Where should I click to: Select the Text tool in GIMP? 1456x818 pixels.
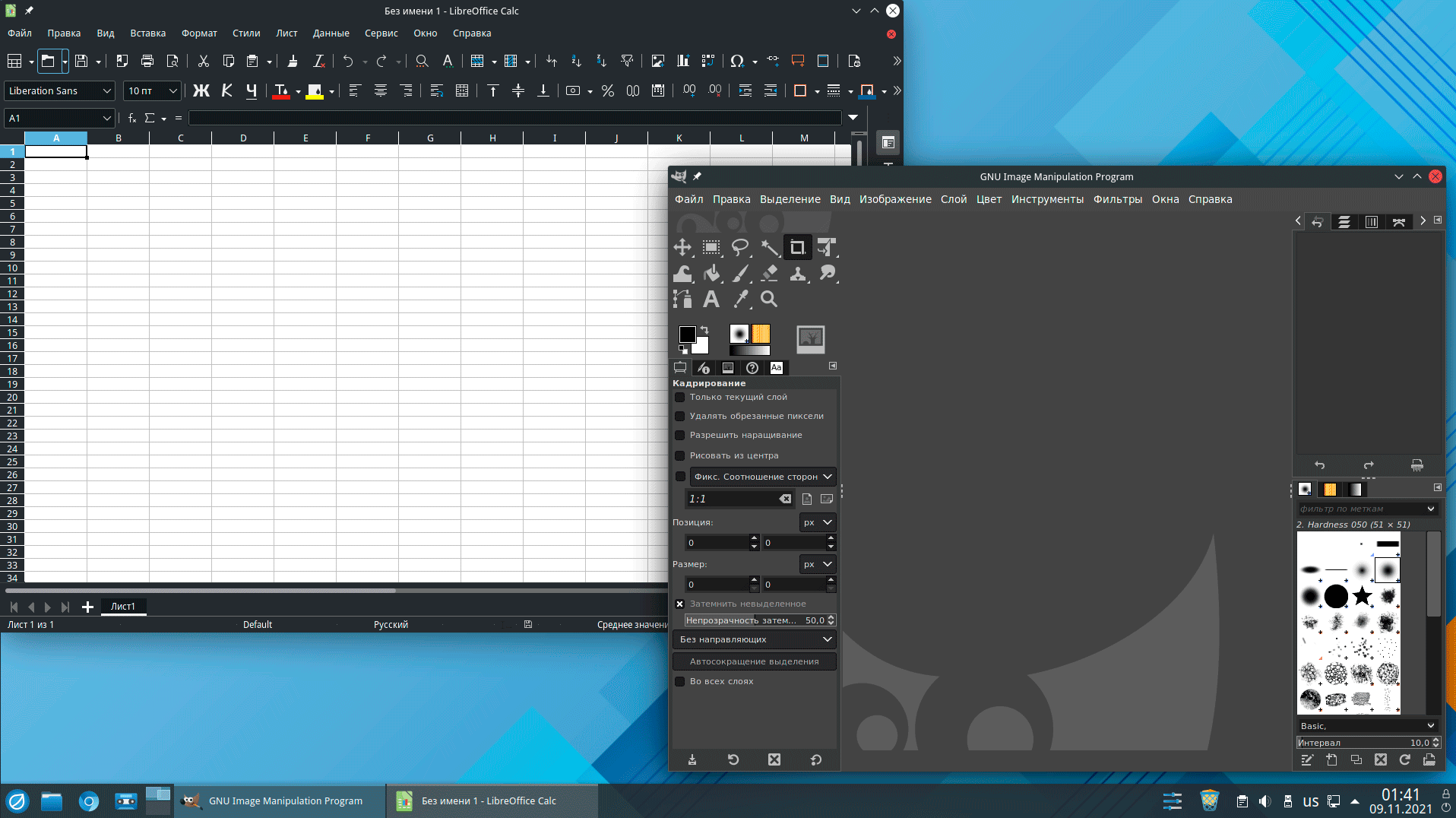[711, 300]
